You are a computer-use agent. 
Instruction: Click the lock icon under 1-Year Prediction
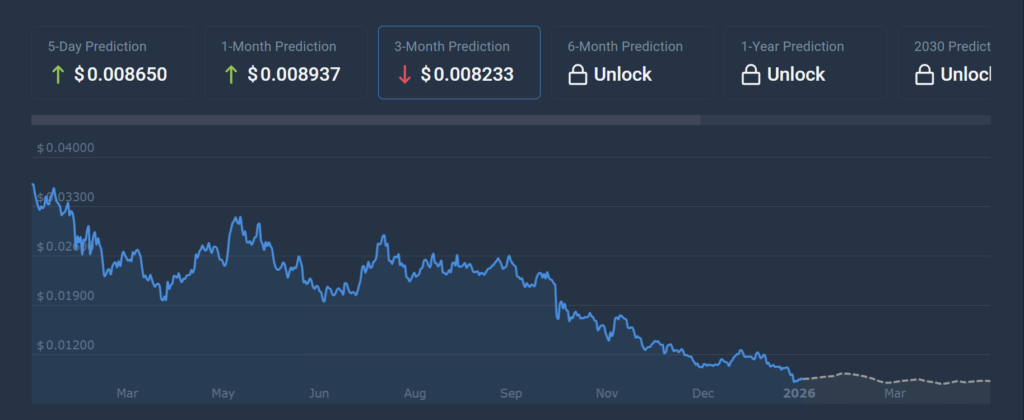[750, 75]
